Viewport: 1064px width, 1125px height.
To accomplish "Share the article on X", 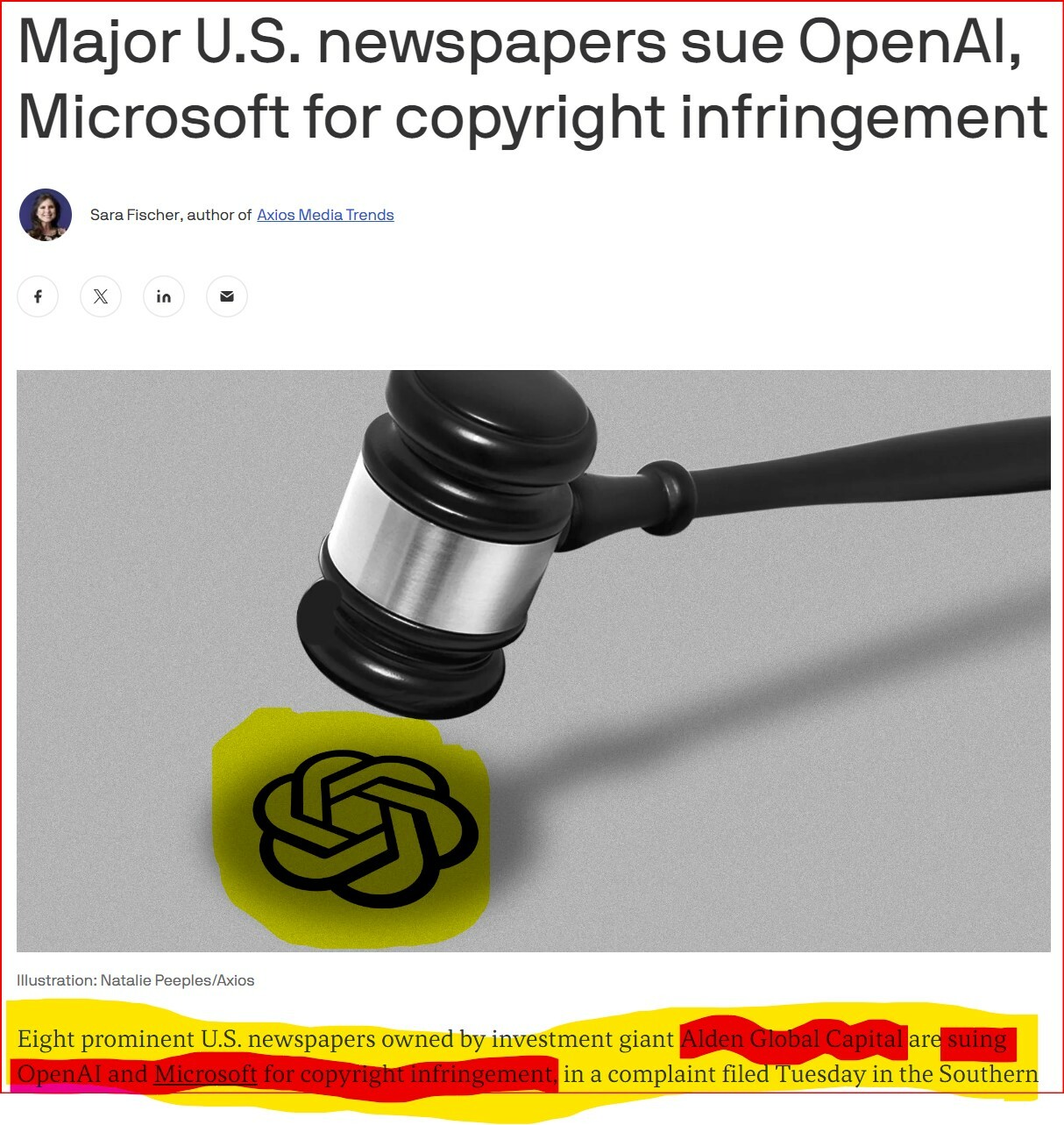I will click(x=101, y=296).
